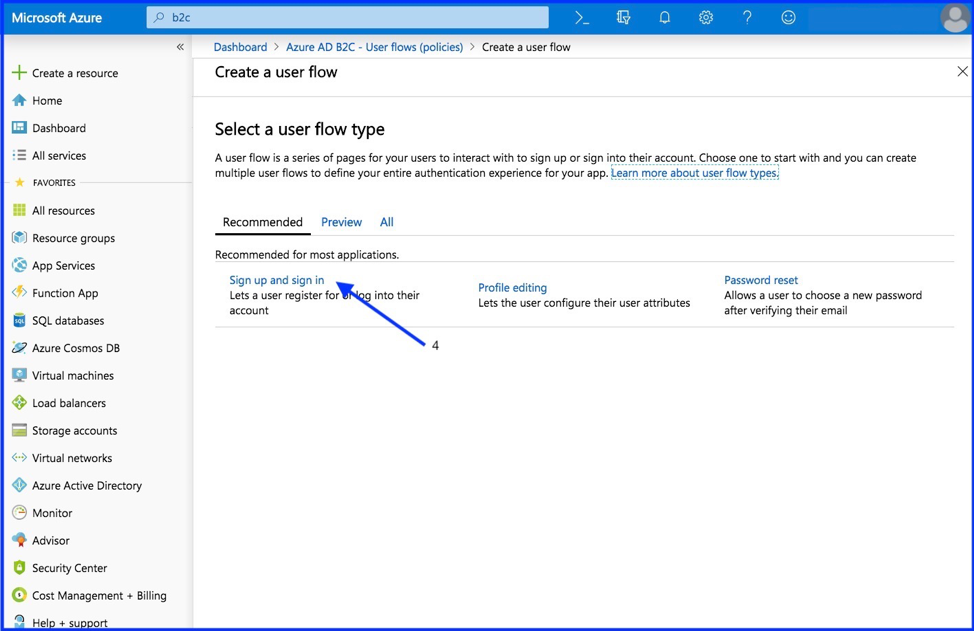The height and width of the screenshot is (631, 974).
Task: Open Dashboard from the sidebar
Action: coord(59,128)
